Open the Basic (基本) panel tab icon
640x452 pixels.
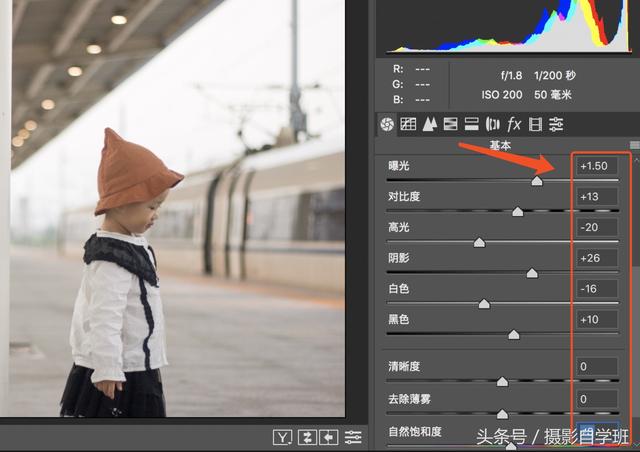coord(387,124)
